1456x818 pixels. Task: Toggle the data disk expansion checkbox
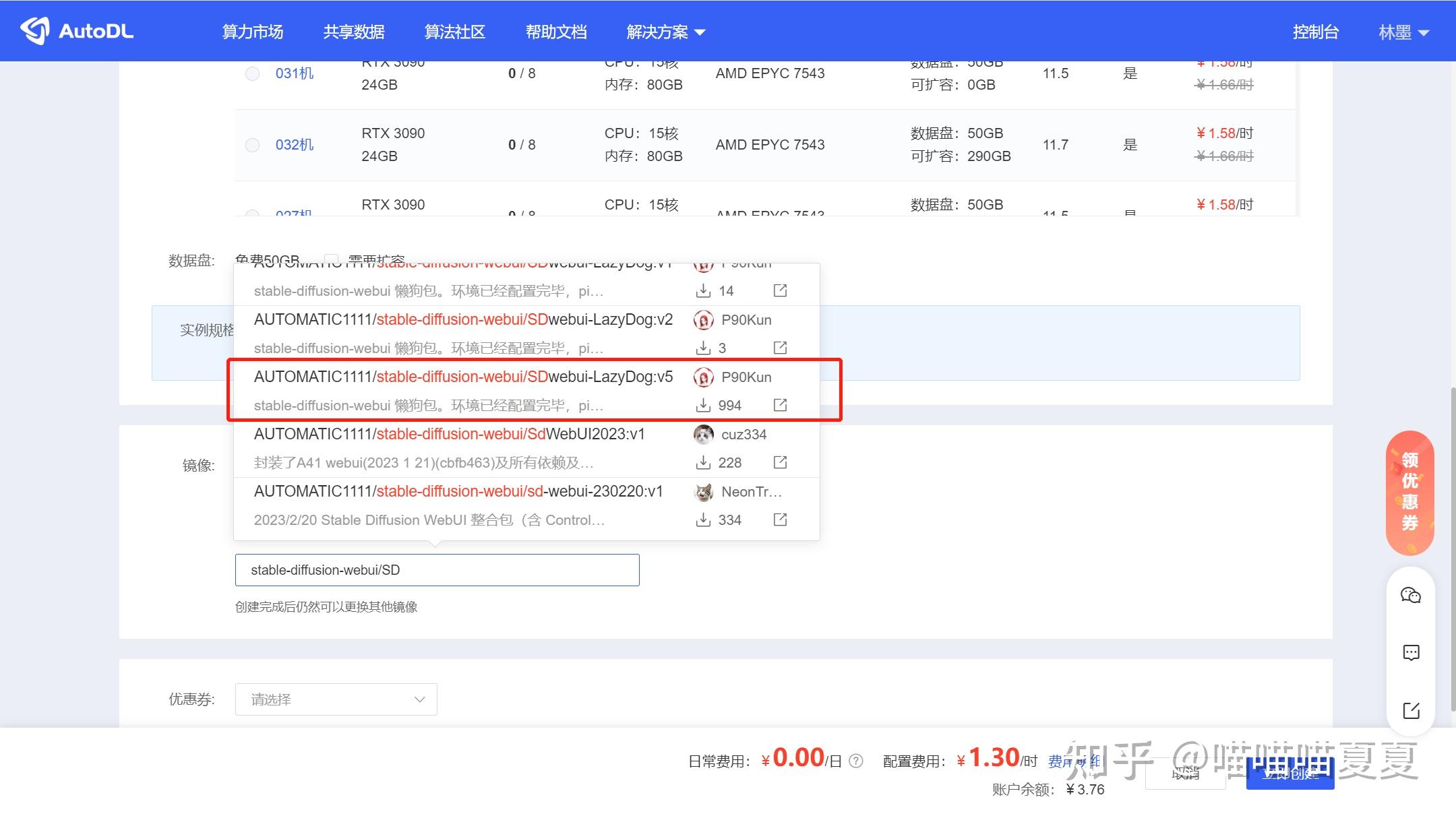click(x=331, y=259)
